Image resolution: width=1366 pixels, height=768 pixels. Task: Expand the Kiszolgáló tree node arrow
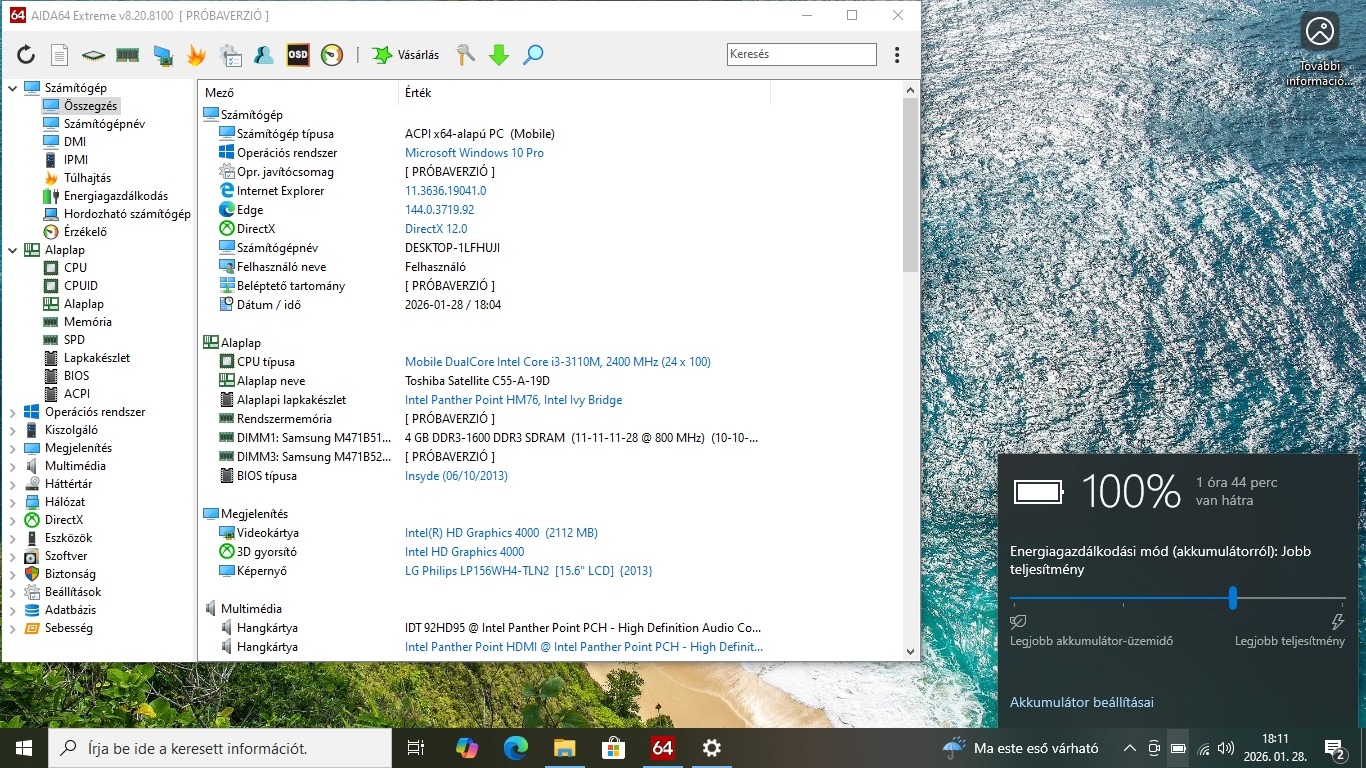click(13, 430)
